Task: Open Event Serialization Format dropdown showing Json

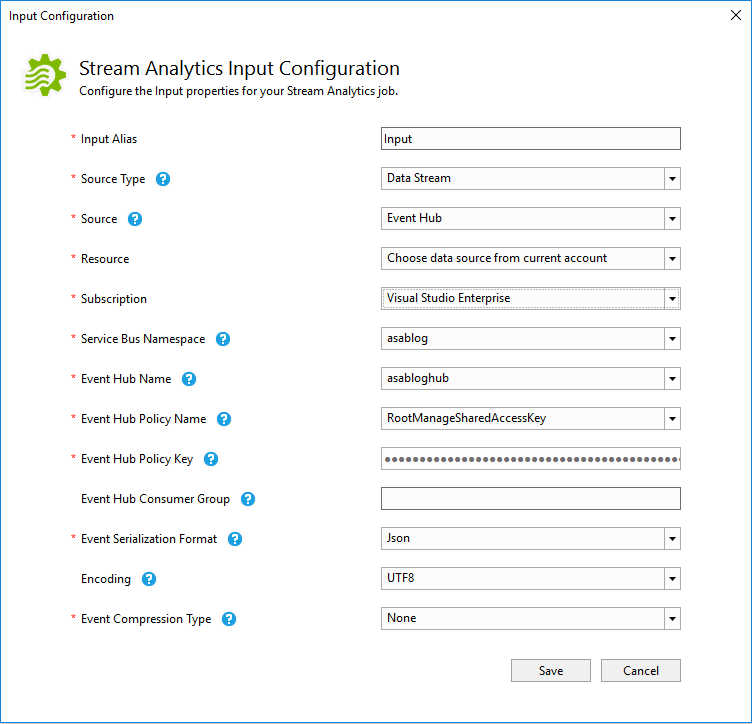Action: pyautogui.click(x=531, y=538)
